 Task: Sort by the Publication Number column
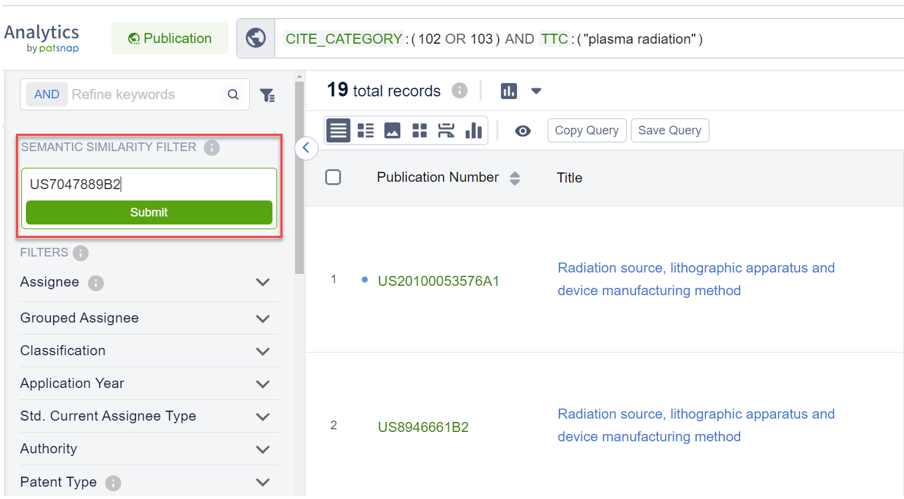tap(515, 178)
